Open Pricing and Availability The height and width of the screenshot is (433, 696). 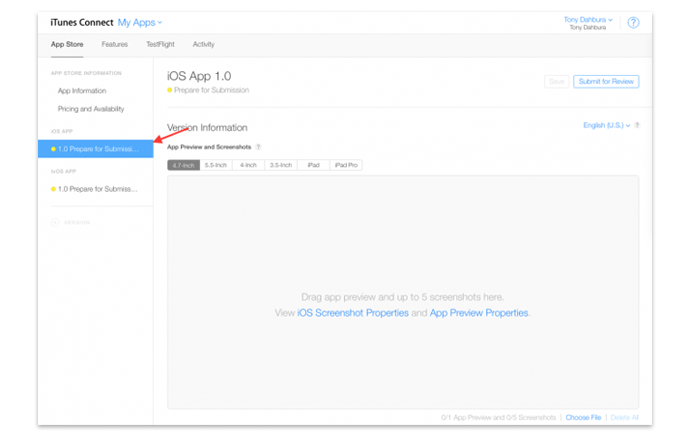pos(91,109)
